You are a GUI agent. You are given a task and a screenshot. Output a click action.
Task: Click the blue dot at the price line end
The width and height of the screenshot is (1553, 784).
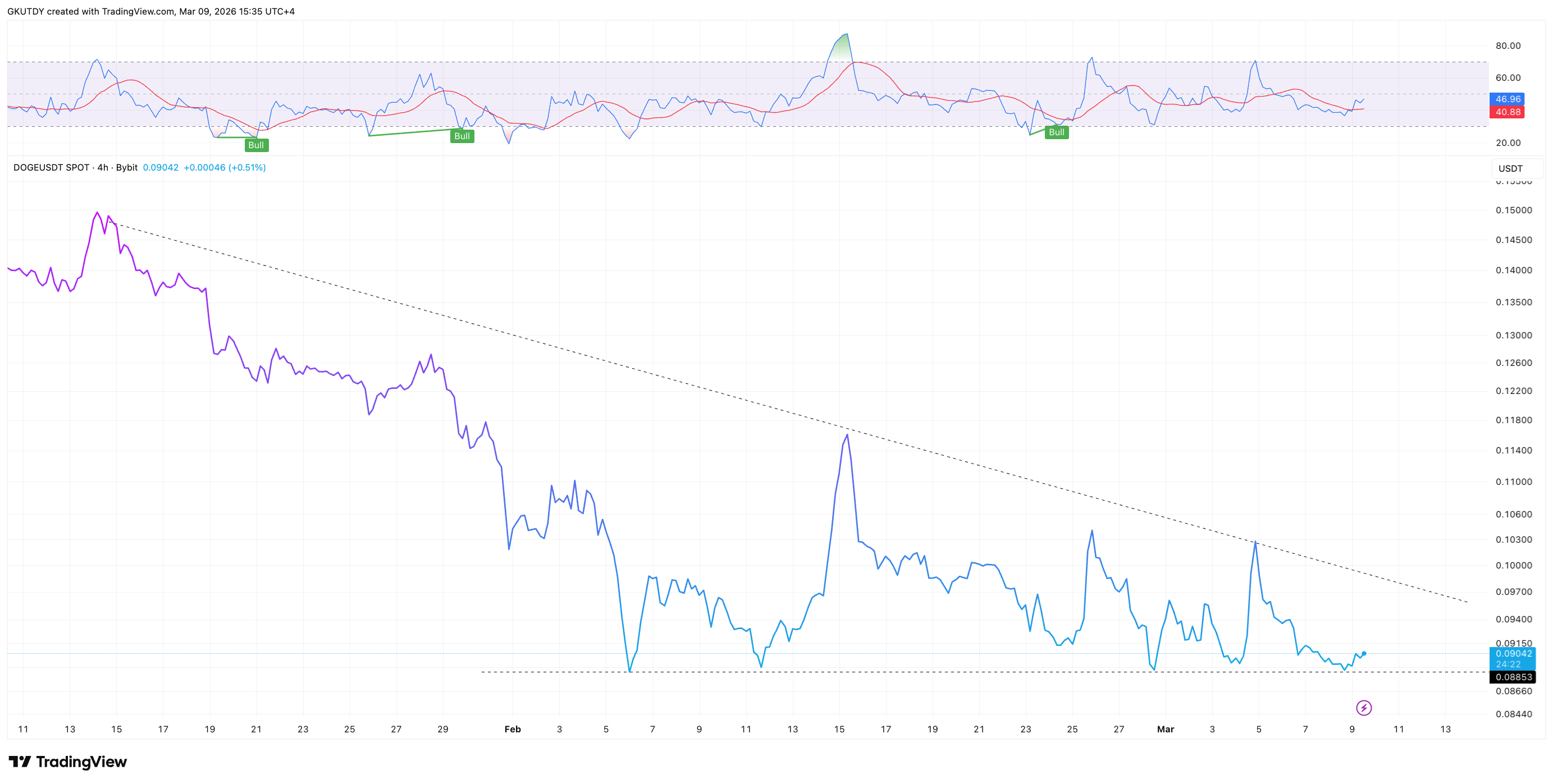coord(1364,653)
